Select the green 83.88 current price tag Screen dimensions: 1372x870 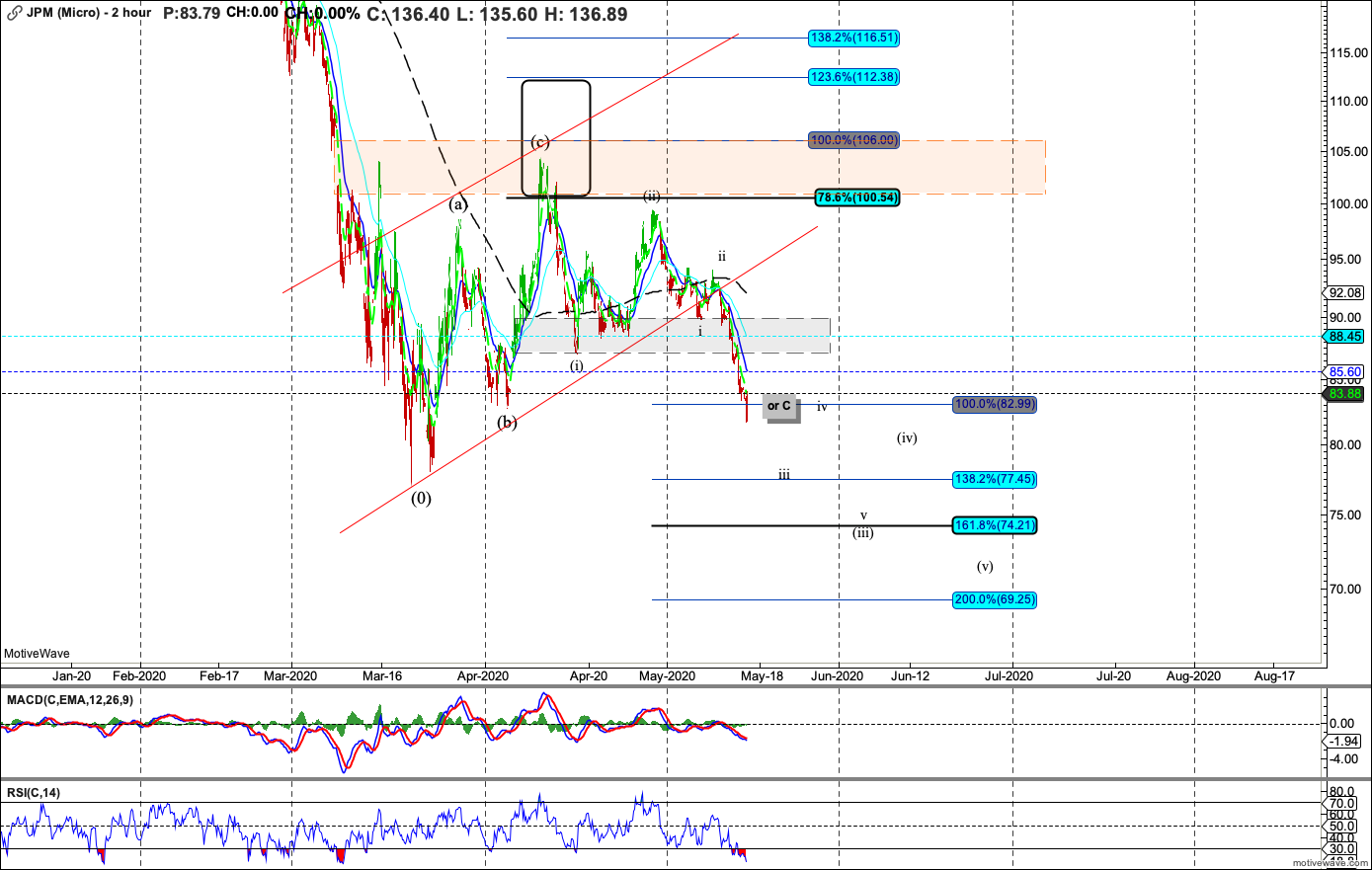[x=1345, y=394]
